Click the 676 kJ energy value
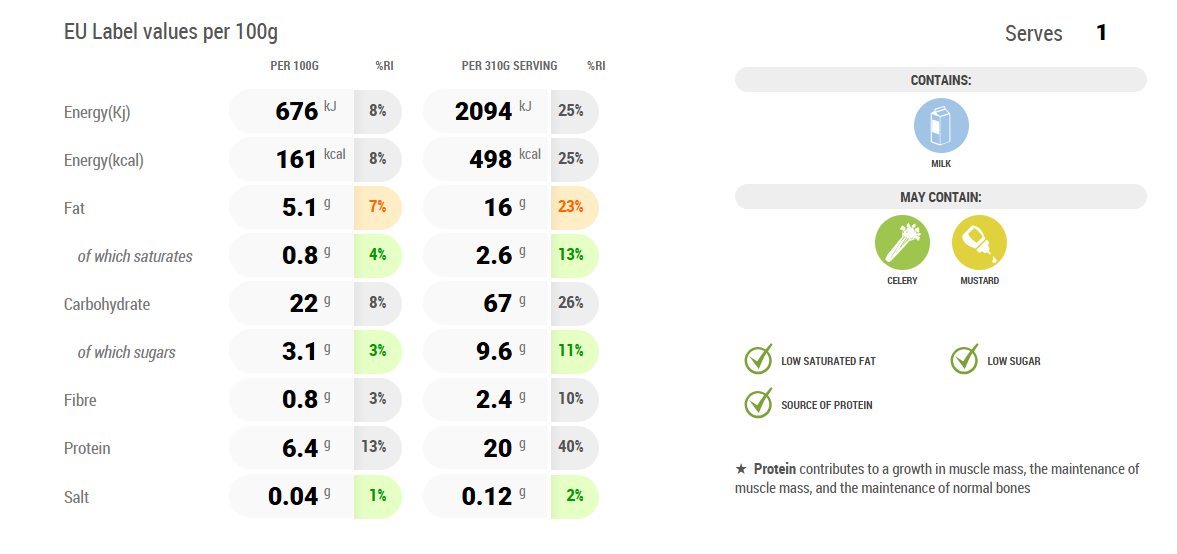This screenshot has height=554, width=1177. coord(297,111)
